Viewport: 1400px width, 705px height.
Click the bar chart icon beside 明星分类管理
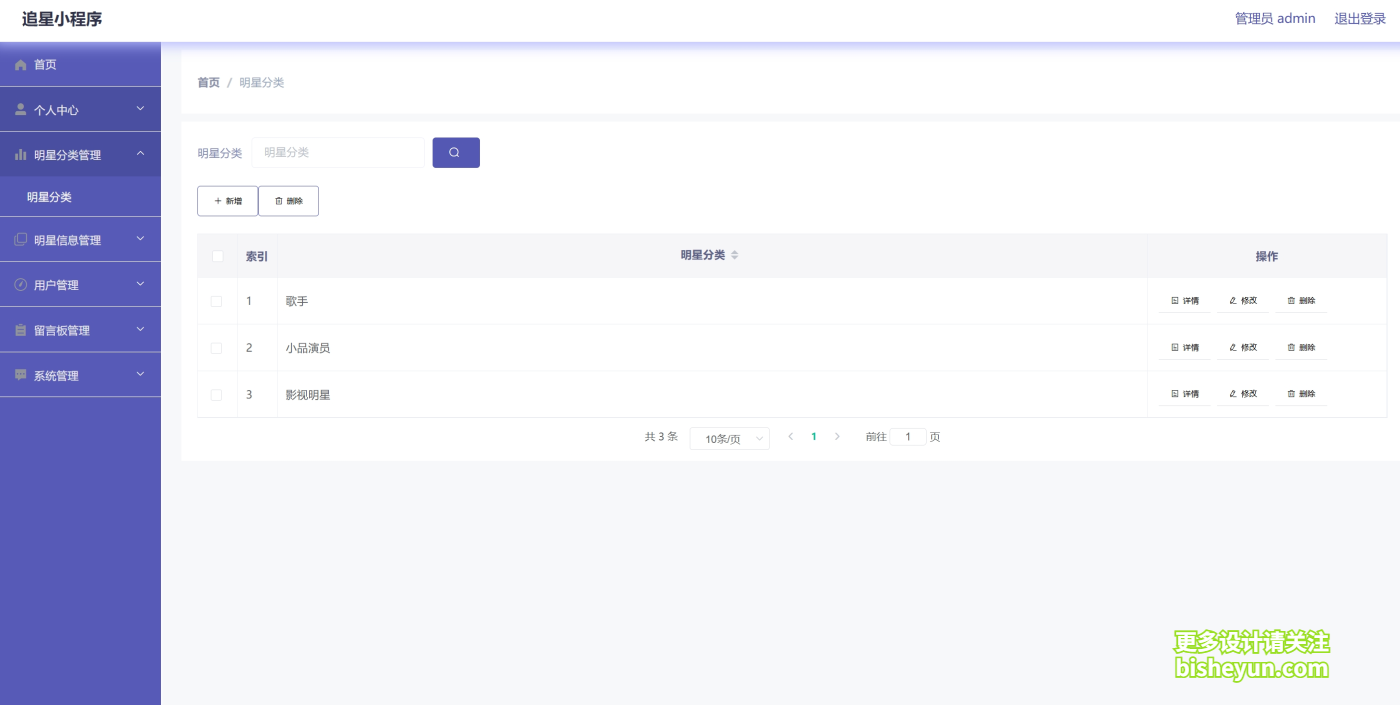21,155
